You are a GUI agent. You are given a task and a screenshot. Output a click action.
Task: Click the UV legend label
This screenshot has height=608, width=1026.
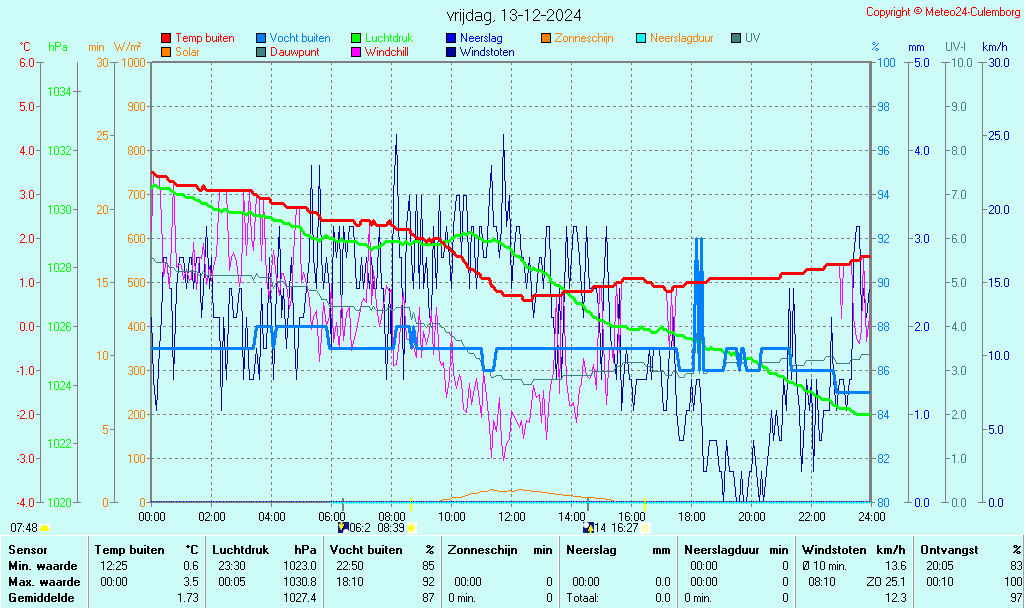point(752,38)
